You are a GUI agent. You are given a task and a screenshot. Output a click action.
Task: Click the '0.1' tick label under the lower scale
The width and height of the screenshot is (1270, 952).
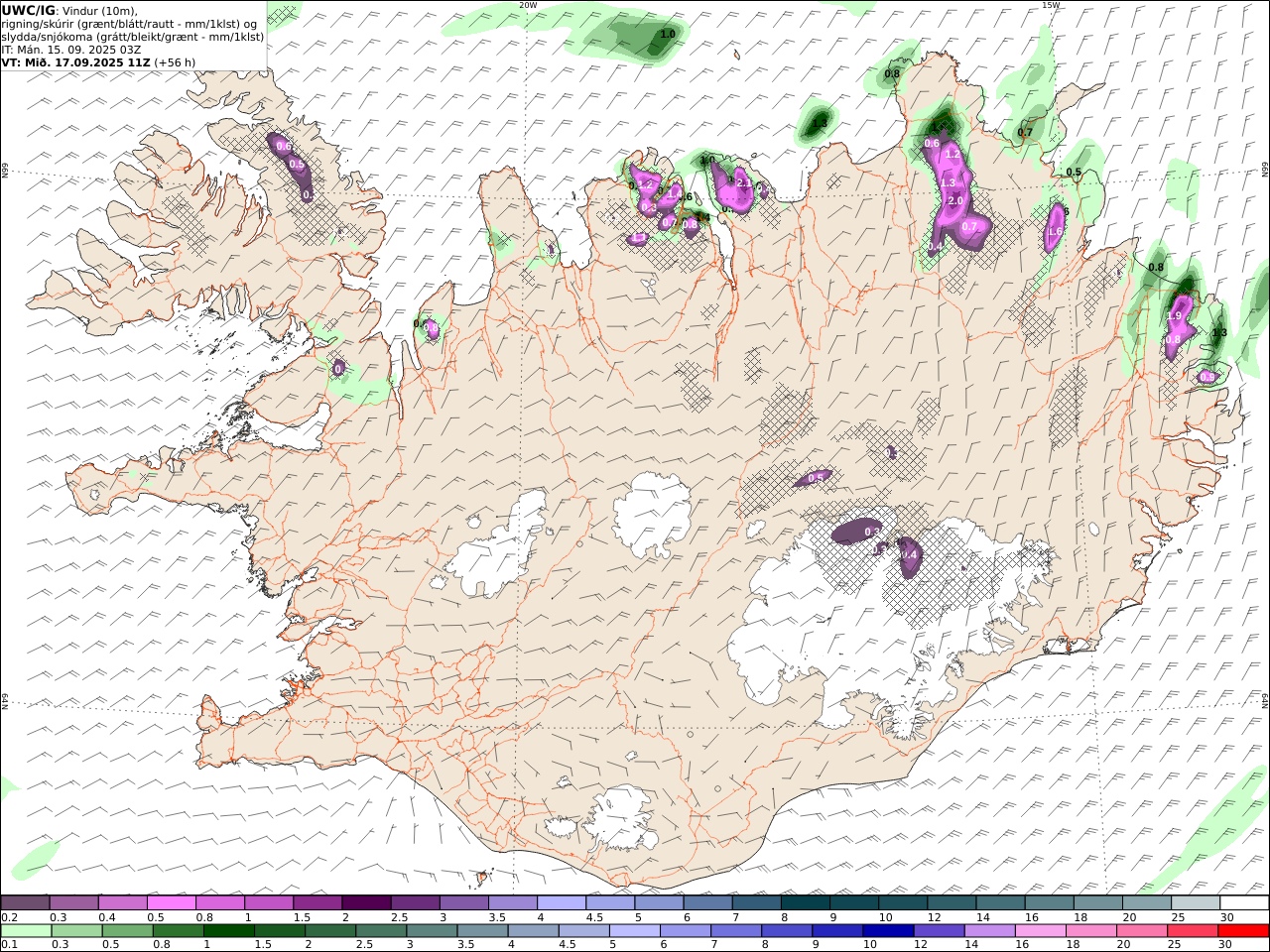pos(9,945)
